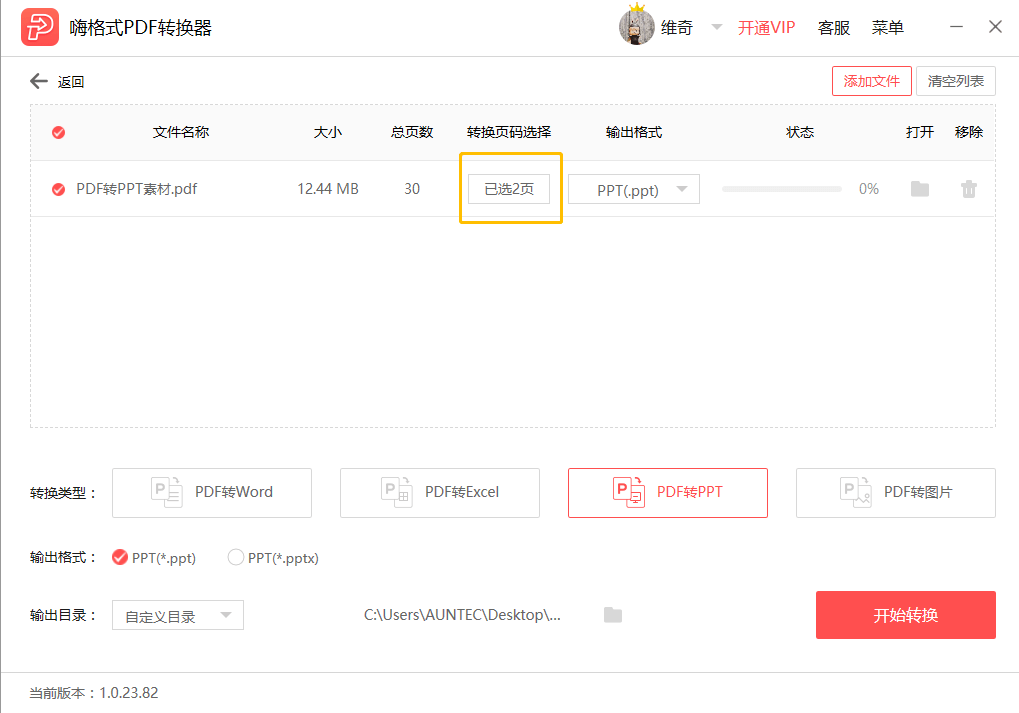Click the 输出格式 column header

pos(634,133)
